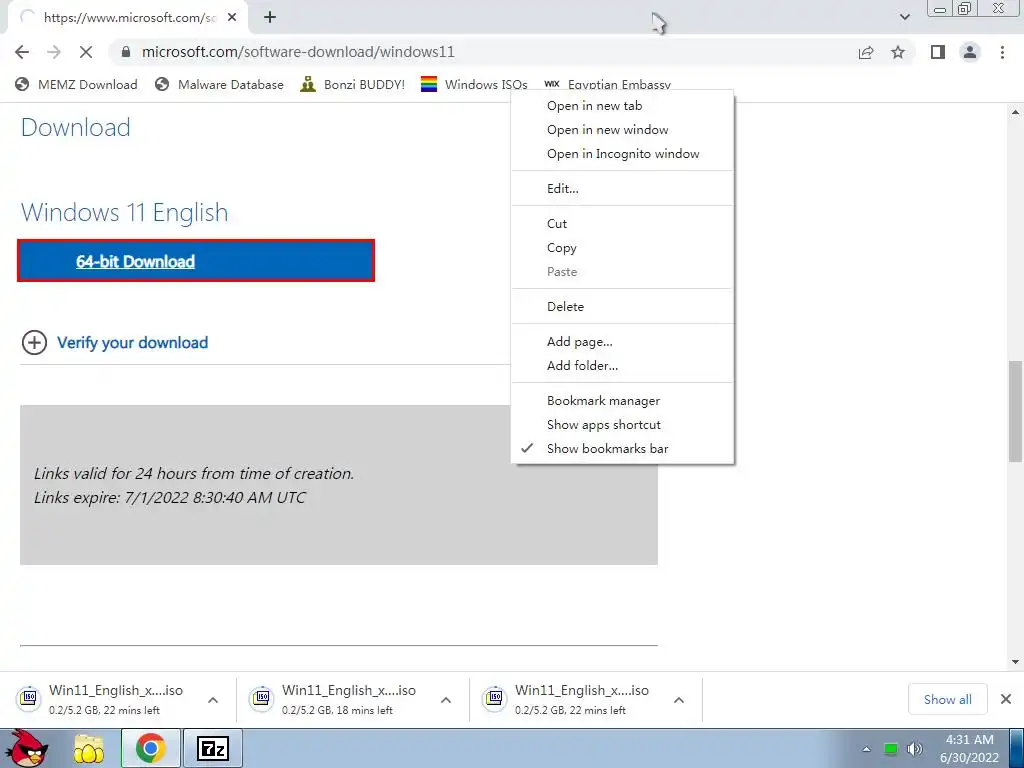Screen dimensions: 1024x768
Task: Choose Add folder... option
Action: click(x=622, y=366)
